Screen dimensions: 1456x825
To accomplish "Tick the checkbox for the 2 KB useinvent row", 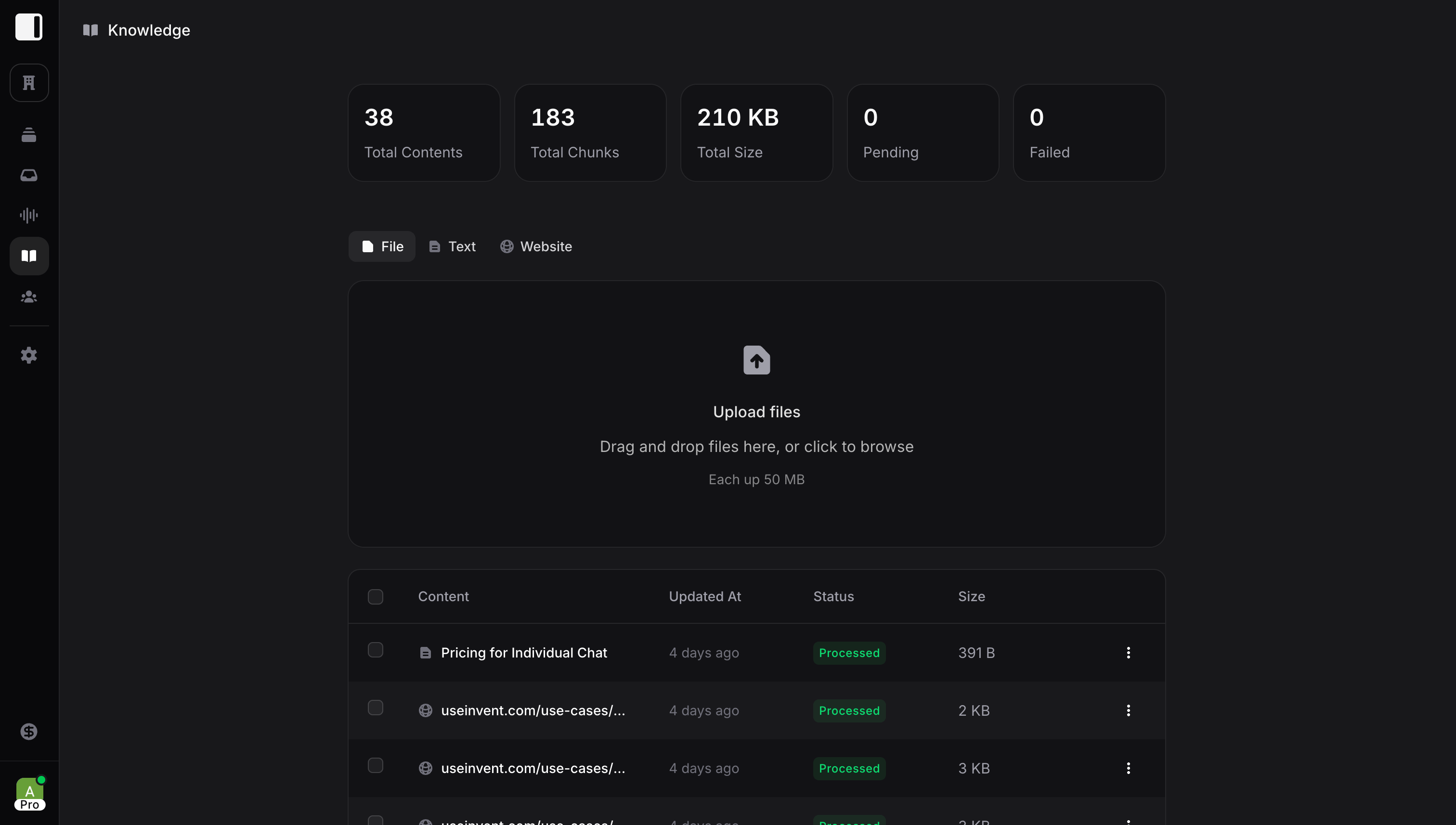I will (x=375, y=708).
